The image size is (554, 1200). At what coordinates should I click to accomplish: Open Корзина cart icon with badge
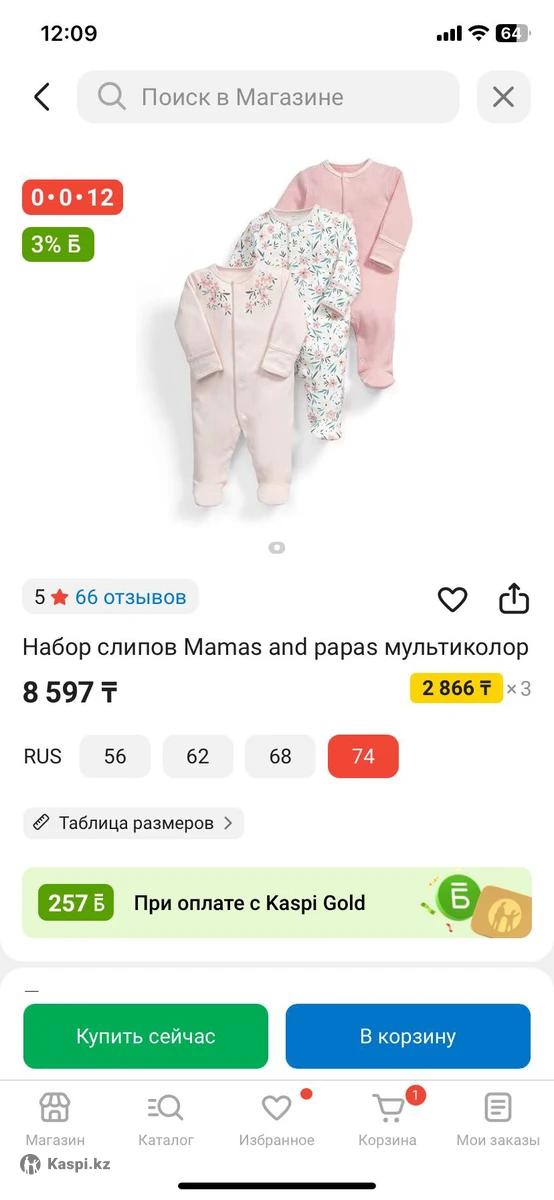coord(388,1119)
